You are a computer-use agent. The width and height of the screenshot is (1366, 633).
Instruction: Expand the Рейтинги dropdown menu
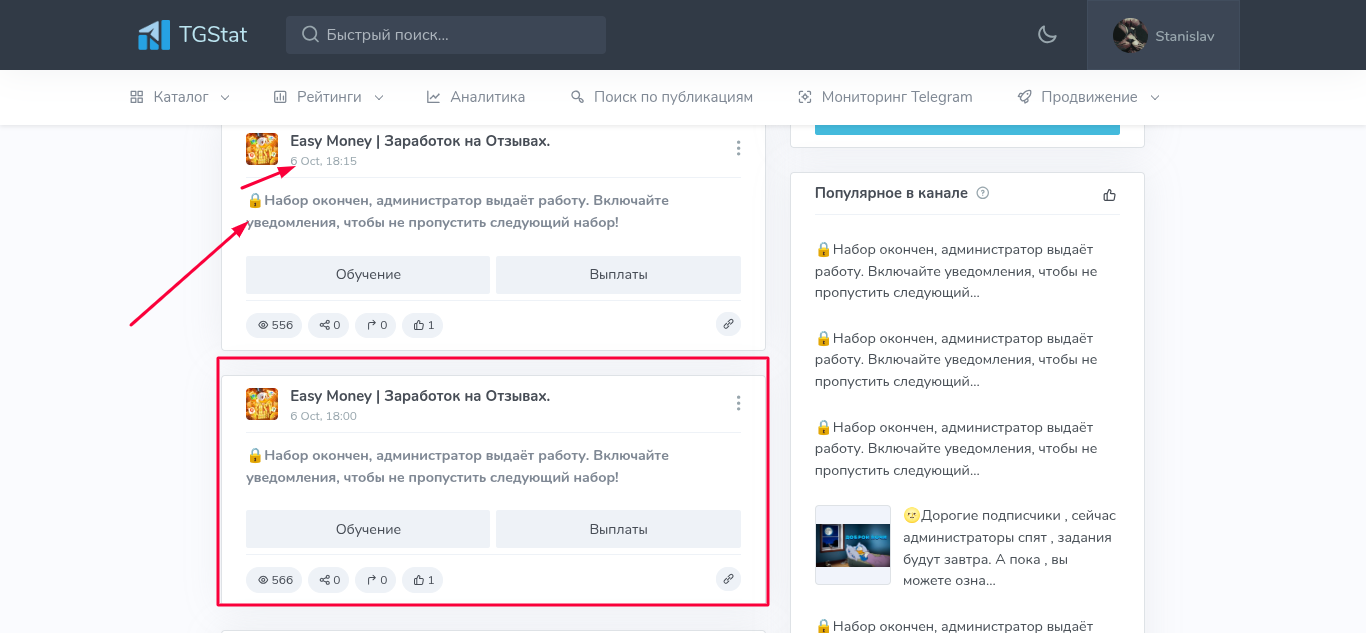[x=329, y=97]
